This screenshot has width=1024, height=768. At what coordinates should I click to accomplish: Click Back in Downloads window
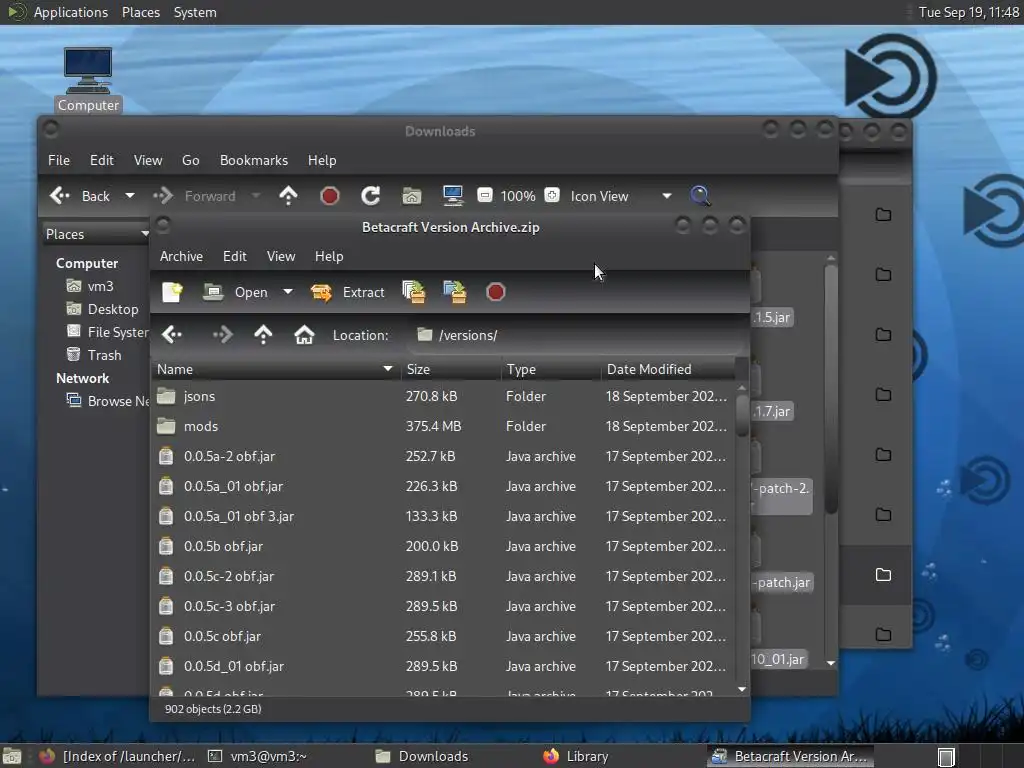click(x=80, y=196)
